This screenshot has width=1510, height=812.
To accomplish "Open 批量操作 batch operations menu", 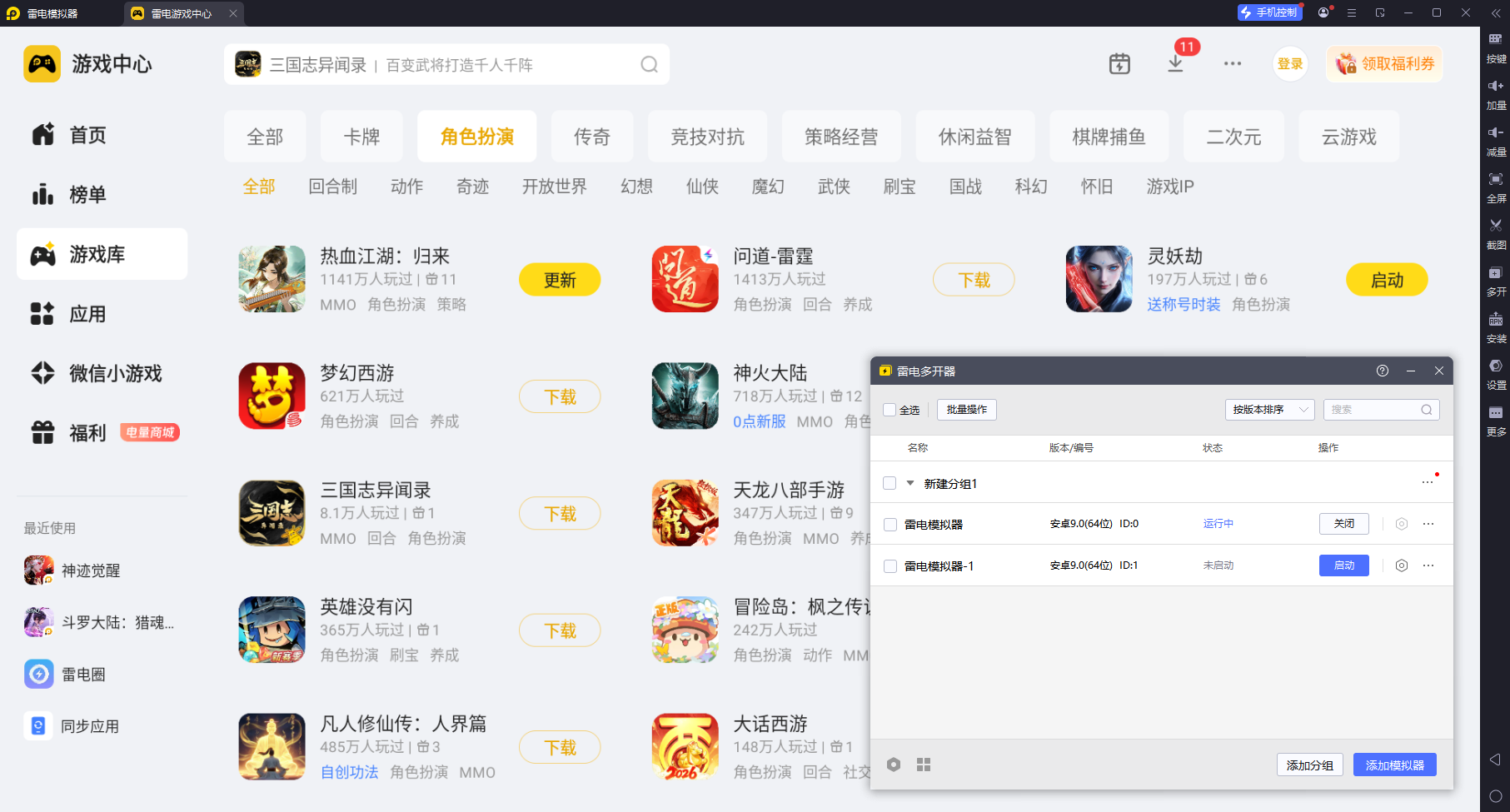I will [x=967, y=410].
